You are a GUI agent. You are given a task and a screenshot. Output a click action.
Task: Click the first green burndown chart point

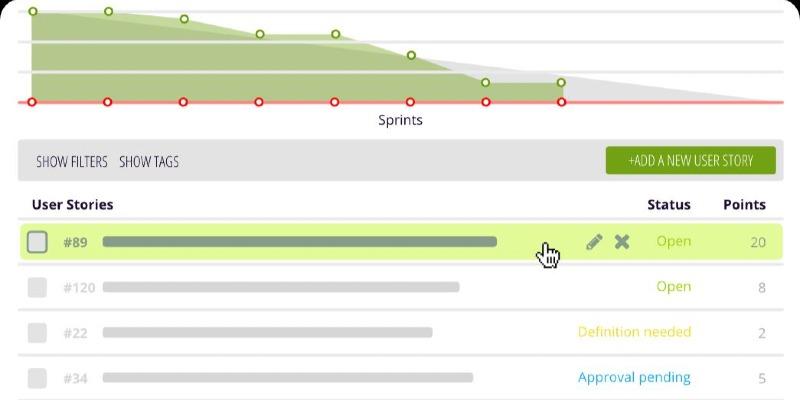(33, 12)
